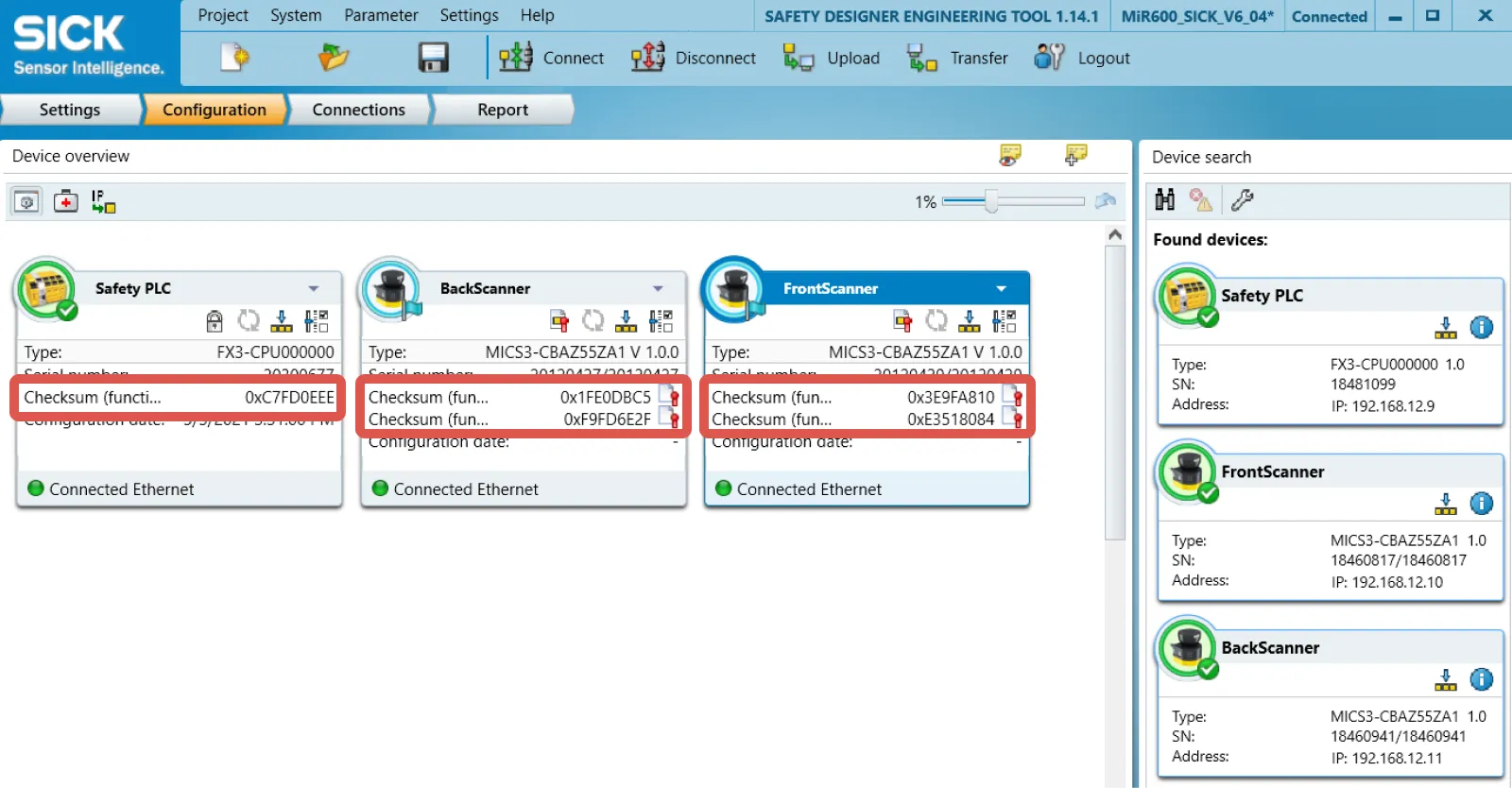Viewport: 1512px width, 788px height.
Task: Switch to the Report tab
Action: (502, 110)
